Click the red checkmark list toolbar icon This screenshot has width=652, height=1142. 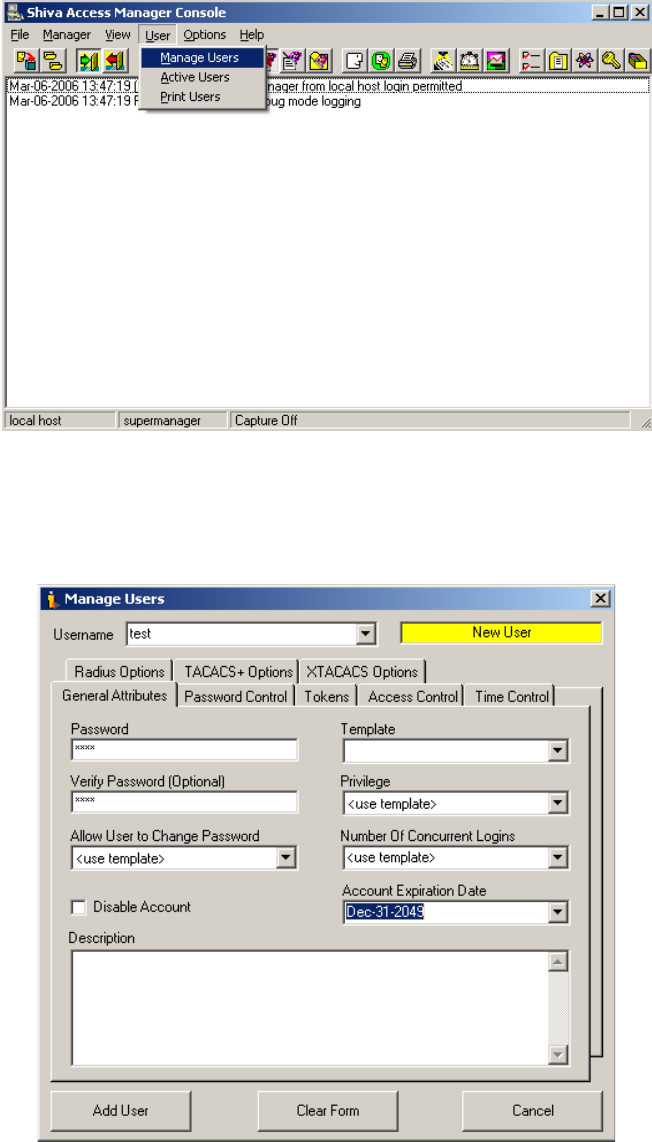530,60
